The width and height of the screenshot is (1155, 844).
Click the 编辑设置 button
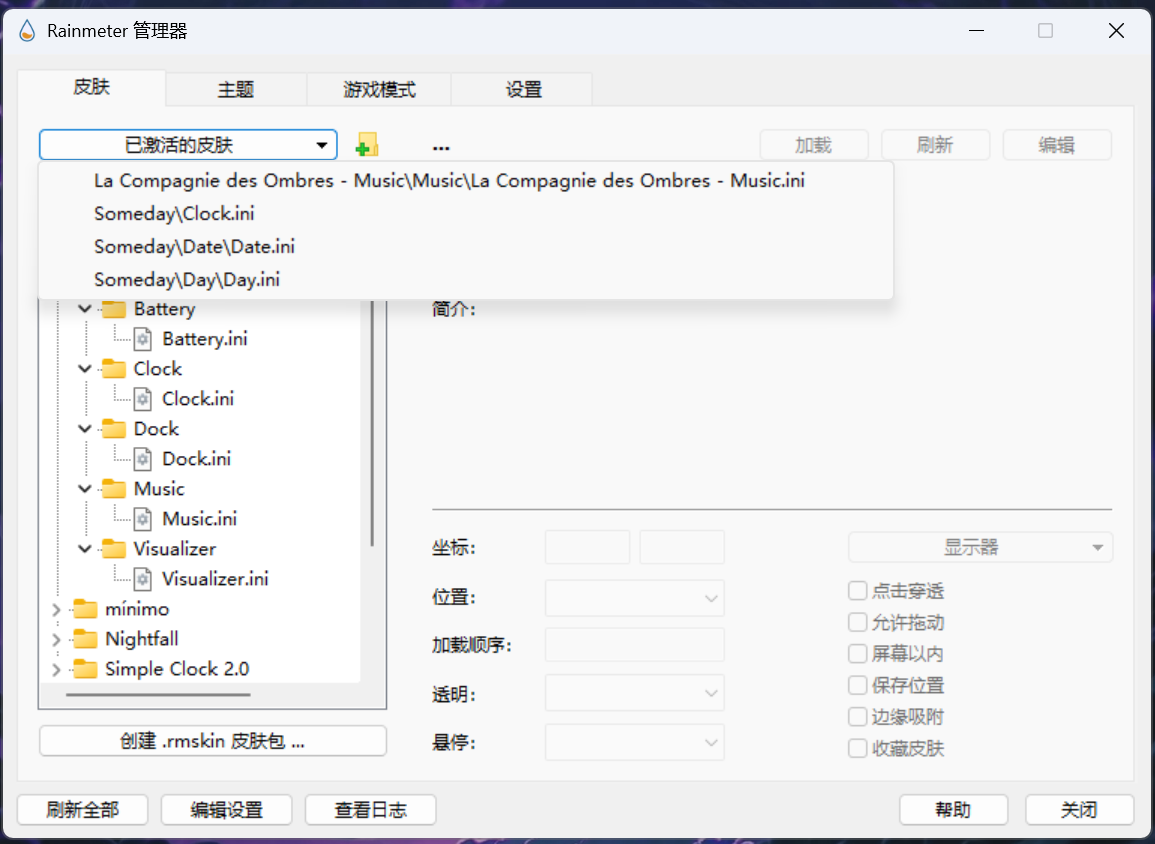click(227, 810)
